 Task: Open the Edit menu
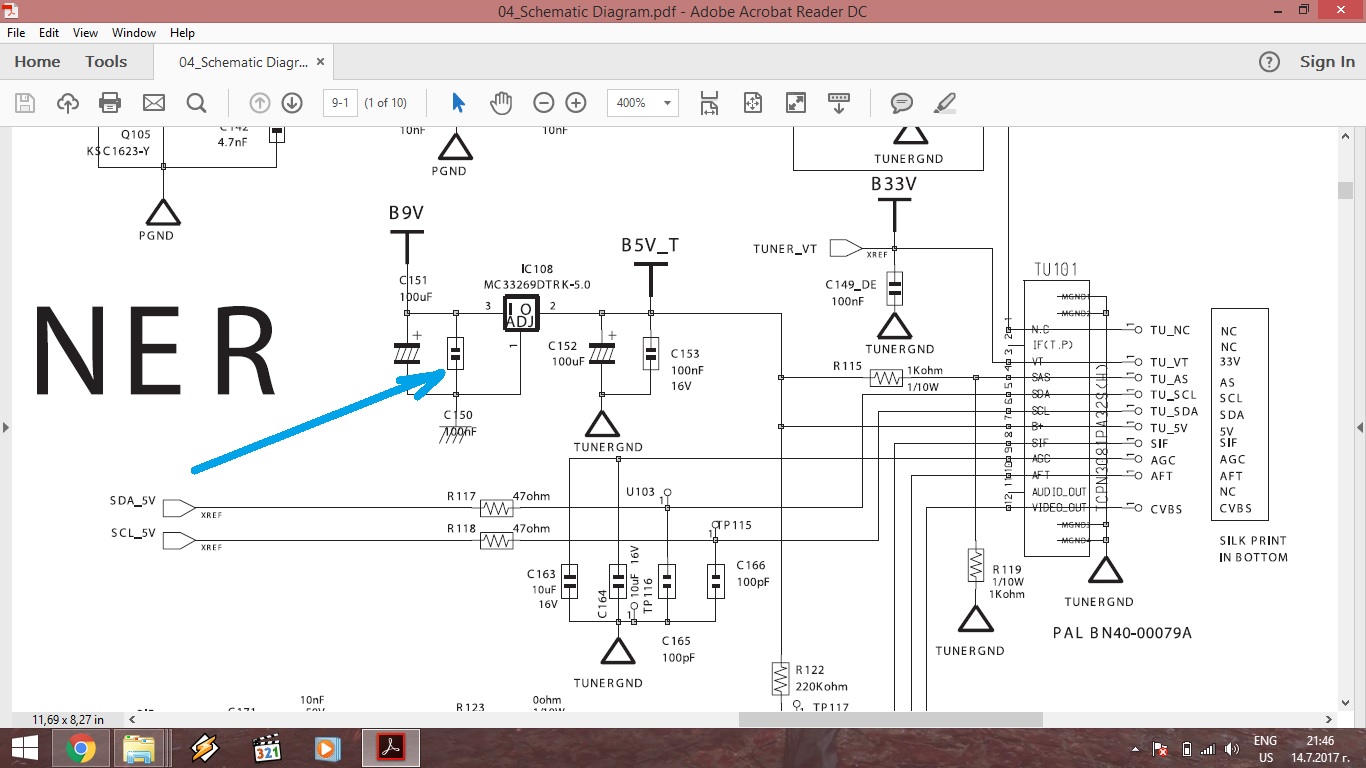tap(49, 33)
